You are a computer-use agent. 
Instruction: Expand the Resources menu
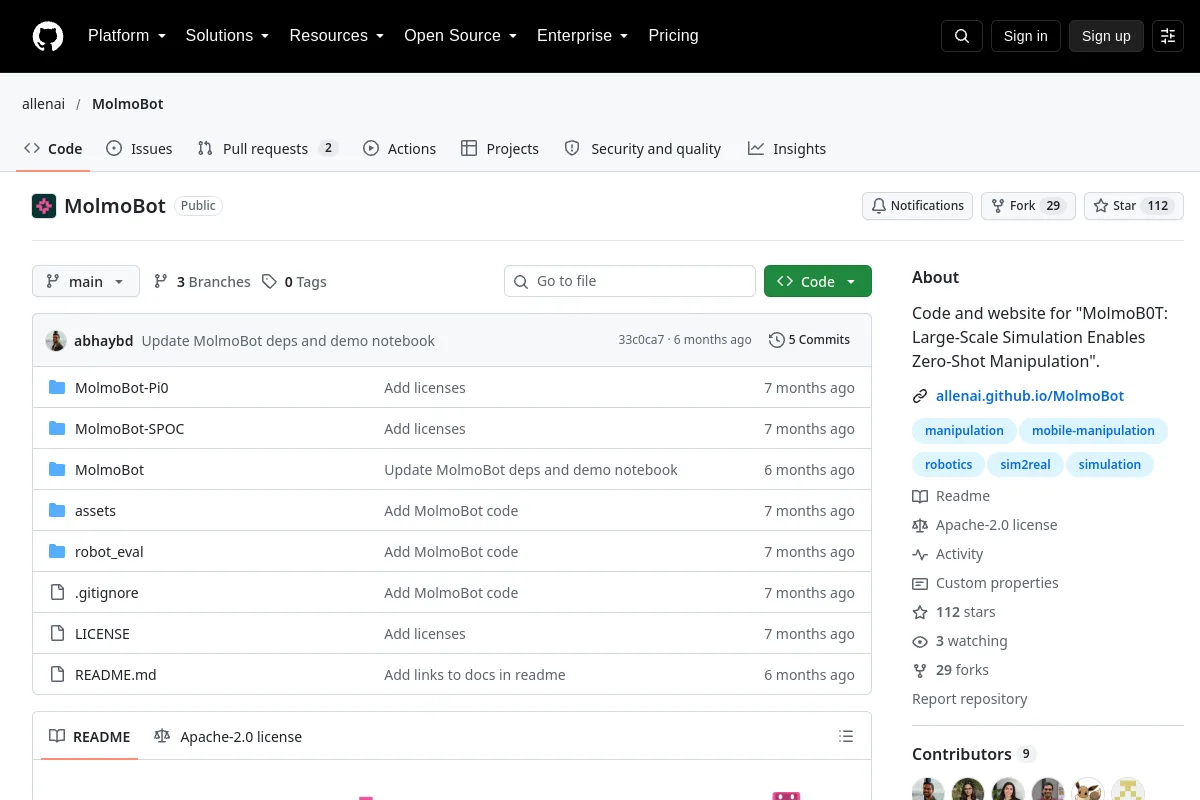coord(337,36)
